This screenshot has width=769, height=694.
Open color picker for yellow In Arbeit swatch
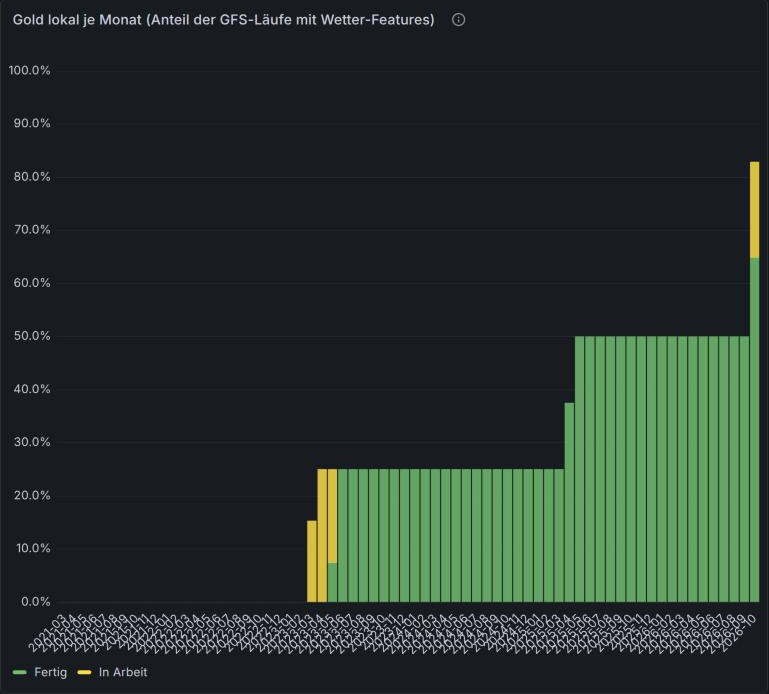pyautogui.click(x=84, y=672)
